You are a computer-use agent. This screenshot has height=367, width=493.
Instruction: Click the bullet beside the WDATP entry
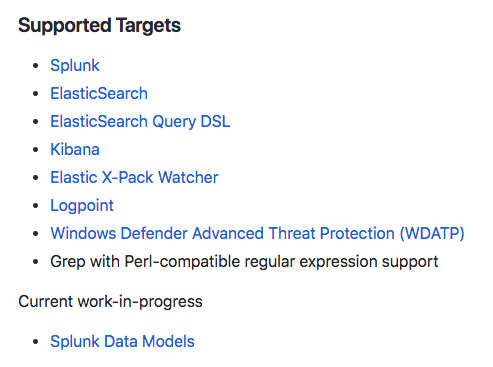pyautogui.click(x=36, y=234)
